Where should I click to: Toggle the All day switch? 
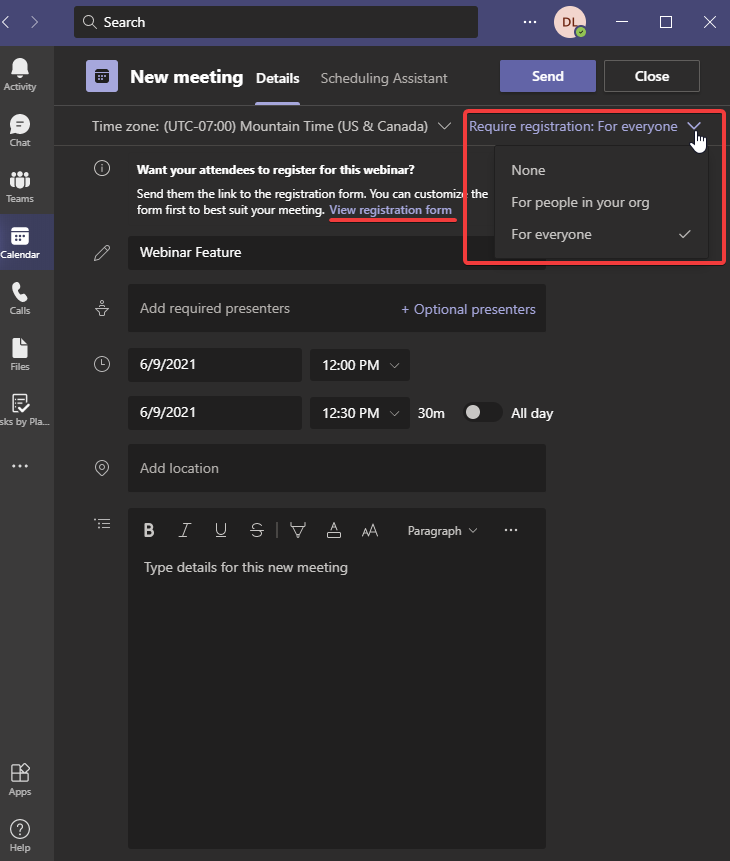tap(482, 413)
